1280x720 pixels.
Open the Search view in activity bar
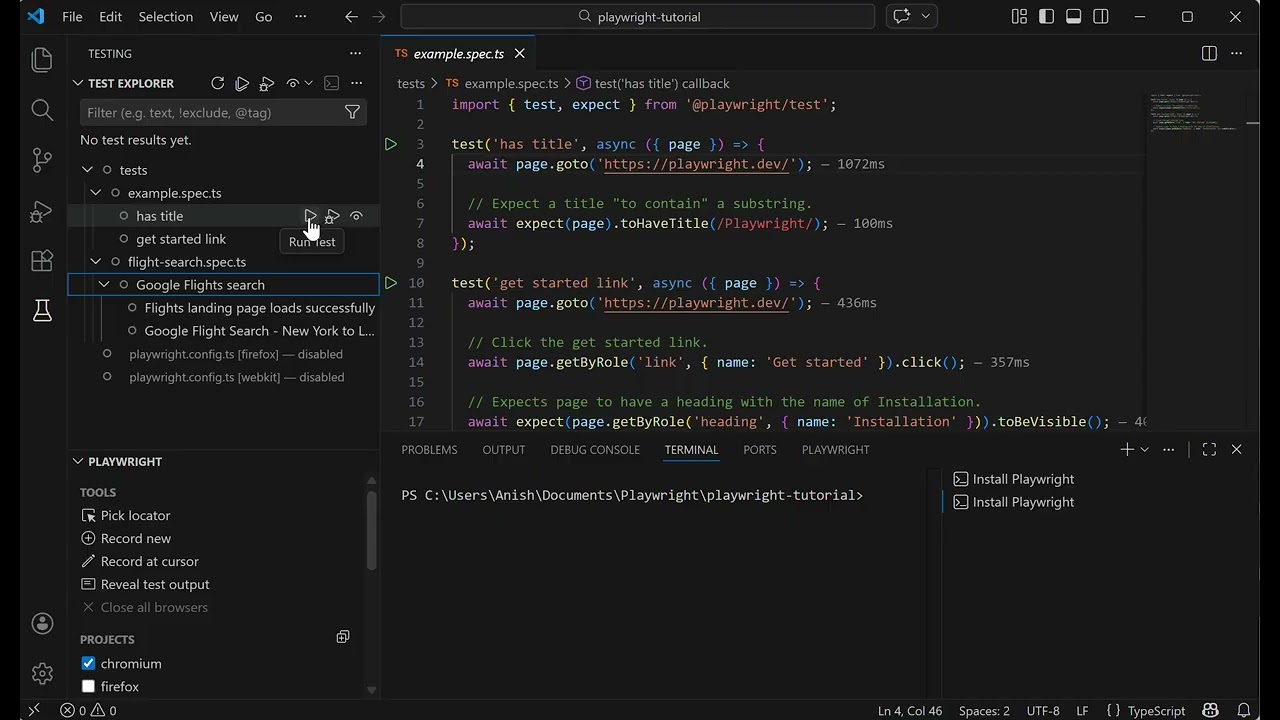pos(42,110)
